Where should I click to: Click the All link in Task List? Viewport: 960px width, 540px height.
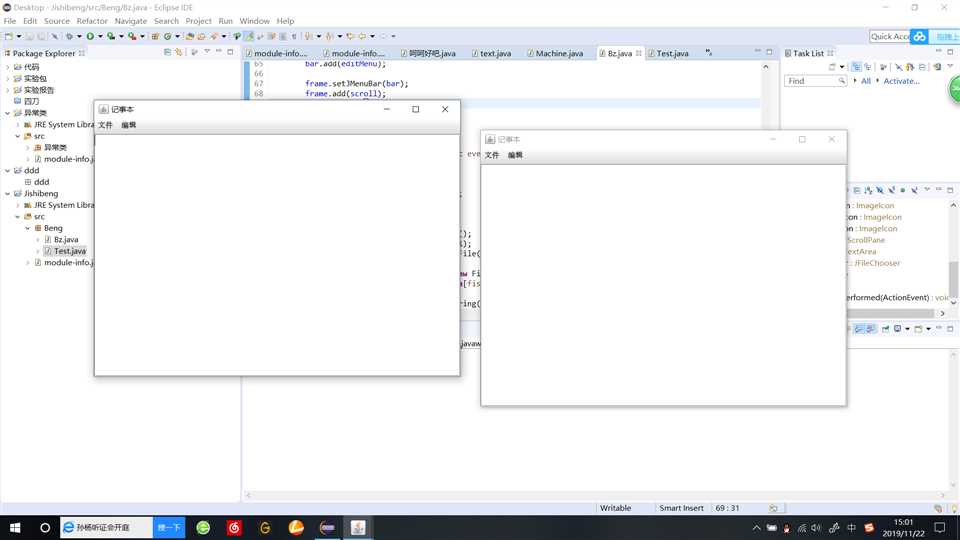click(x=866, y=81)
